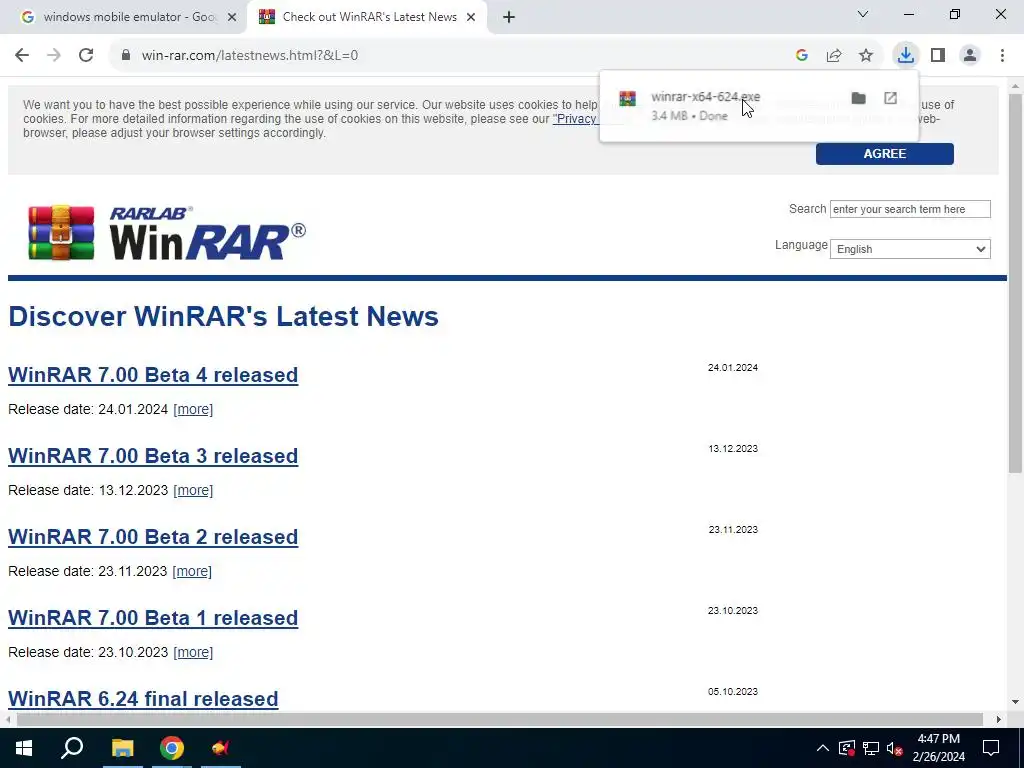
Task: Share this page via share icon
Action: pos(834,56)
